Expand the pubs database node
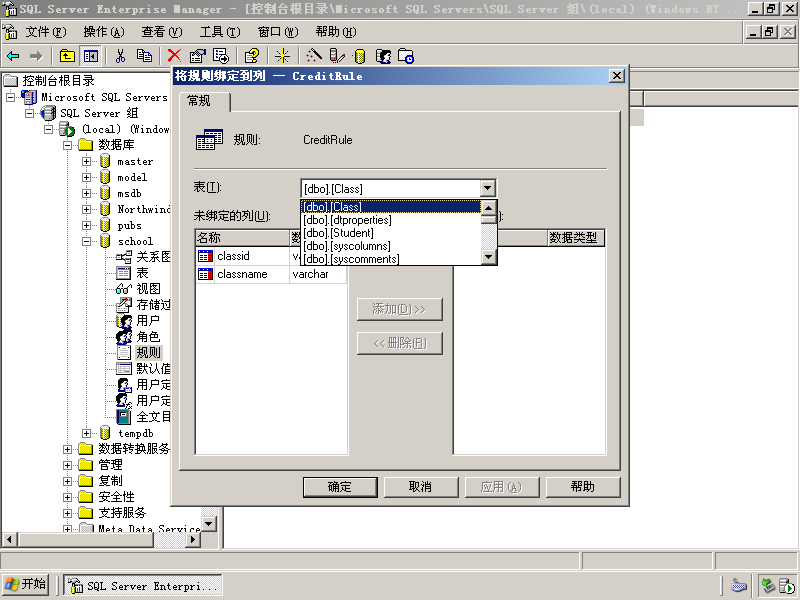The height and width of the screenshot is (600, 800). (x=87, y=226)
